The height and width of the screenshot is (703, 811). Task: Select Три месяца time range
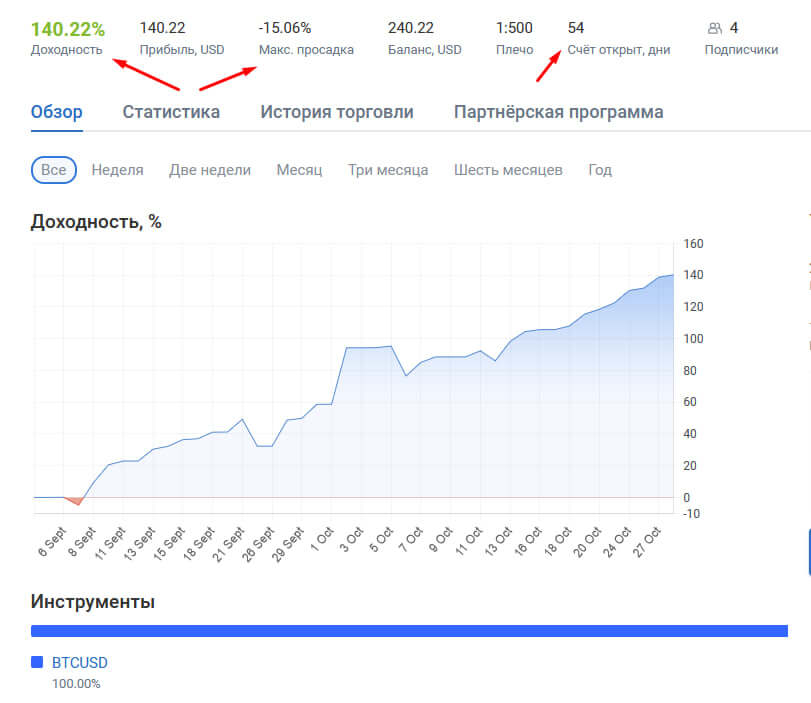[x=388, y=170]
